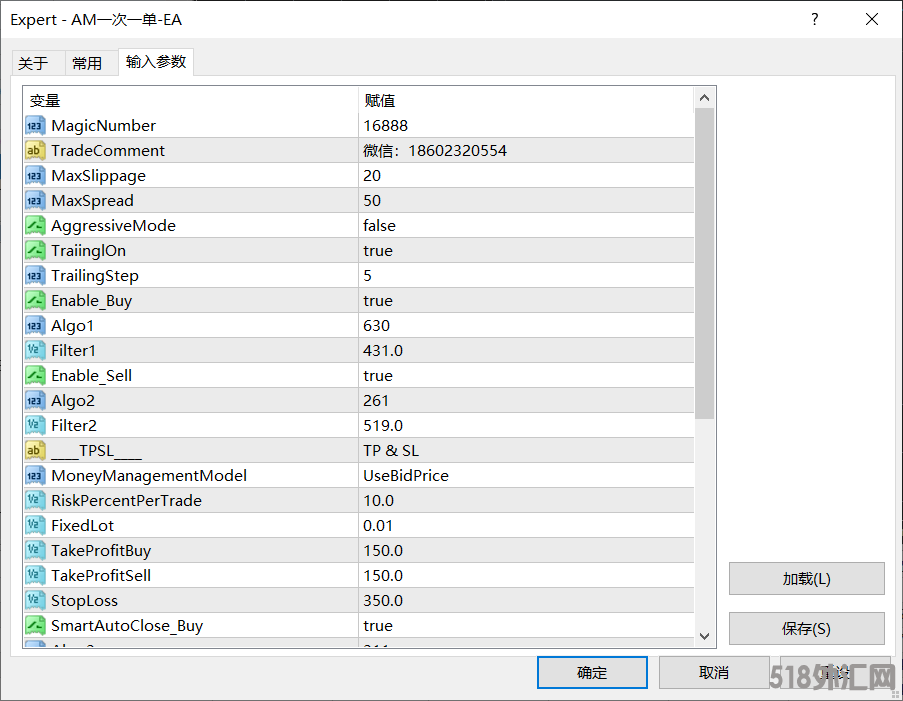Viewport: 903px width, 701px height.
Task: Edit MaxSlippage value 20
Action: 526,176
